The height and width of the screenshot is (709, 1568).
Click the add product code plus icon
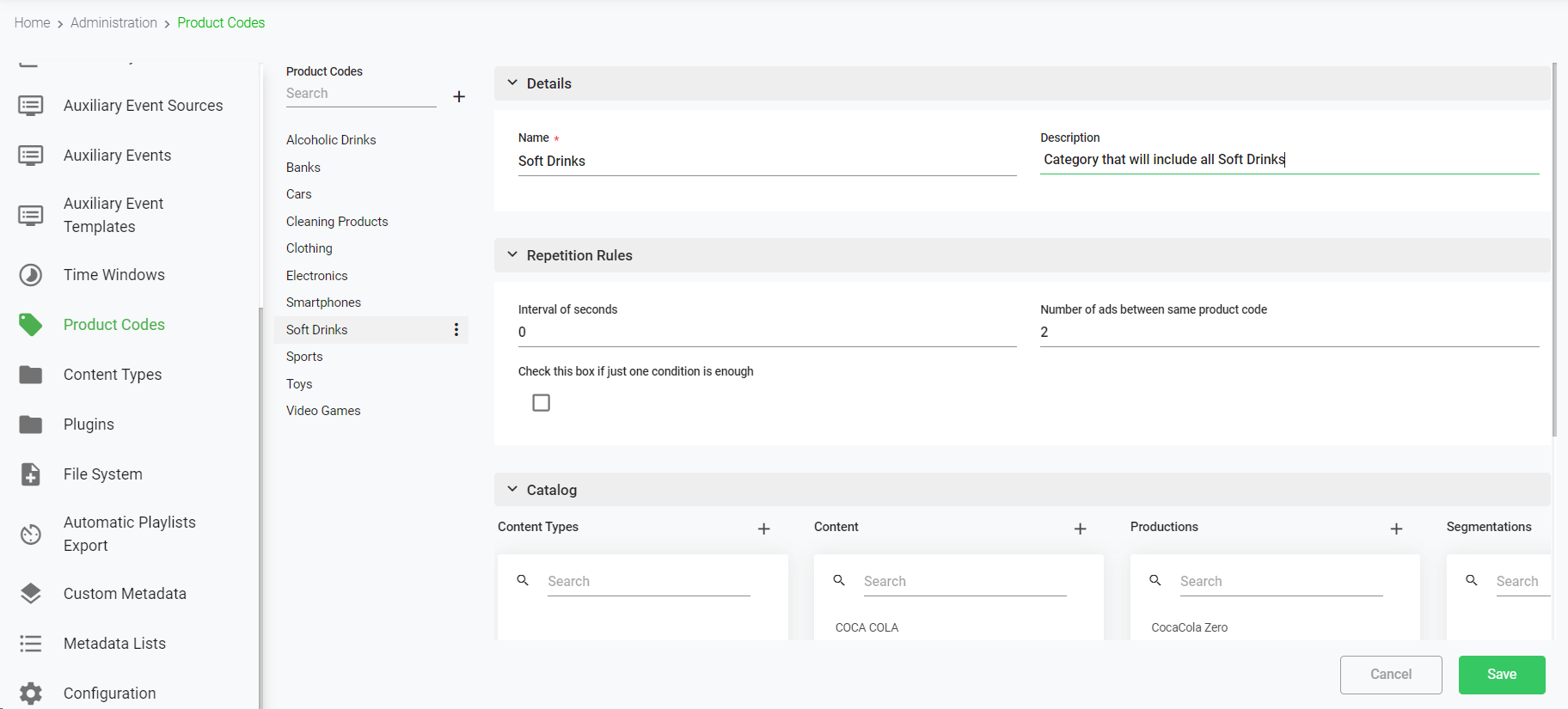[459, 96]
